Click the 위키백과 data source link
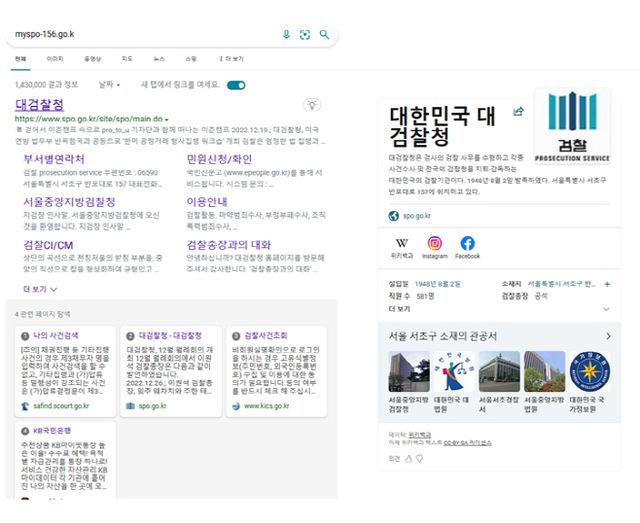The image size is (640, 523). [x=420, y=435]
